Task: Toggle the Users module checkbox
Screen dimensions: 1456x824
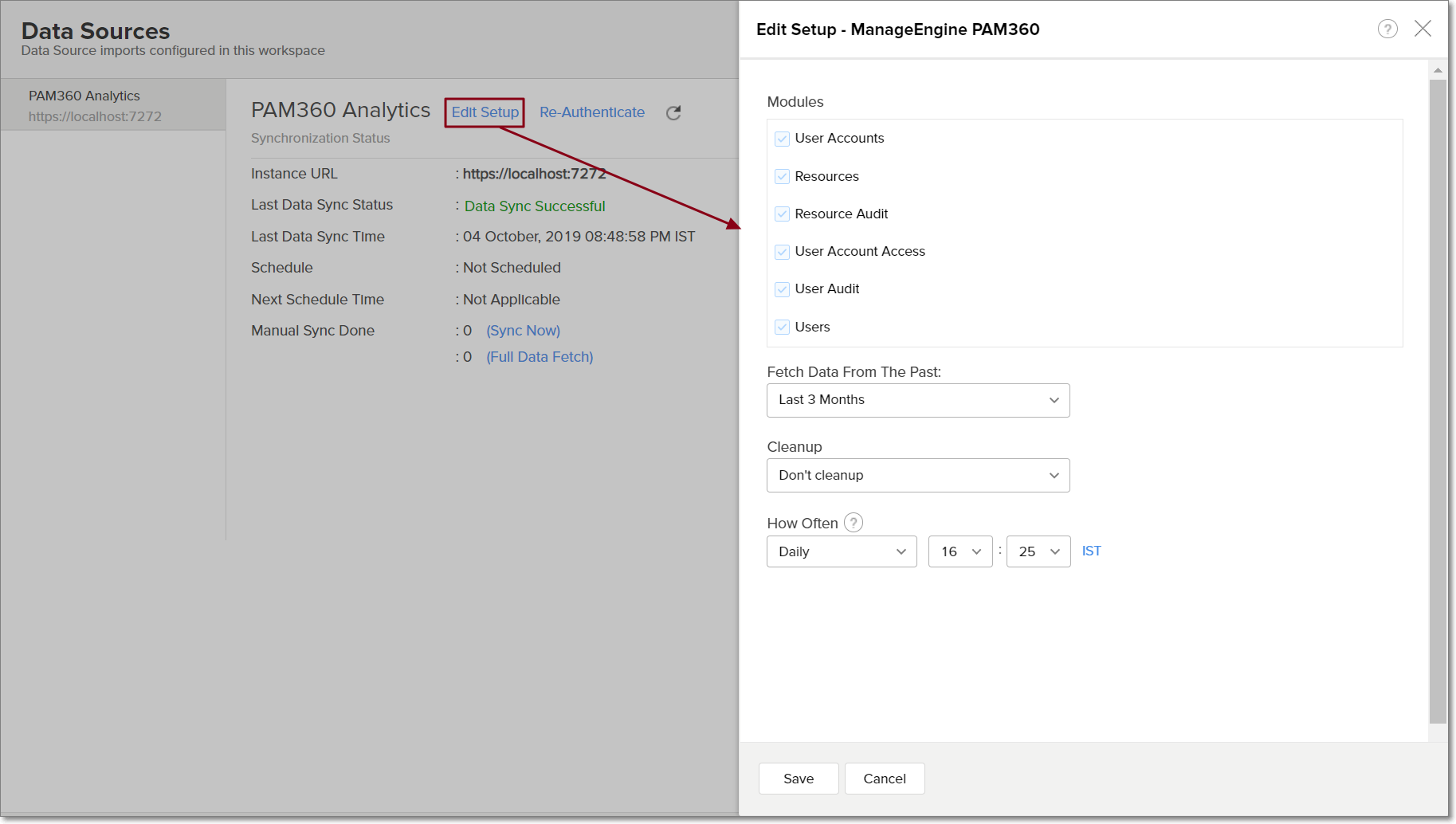Action: [782, 328]
